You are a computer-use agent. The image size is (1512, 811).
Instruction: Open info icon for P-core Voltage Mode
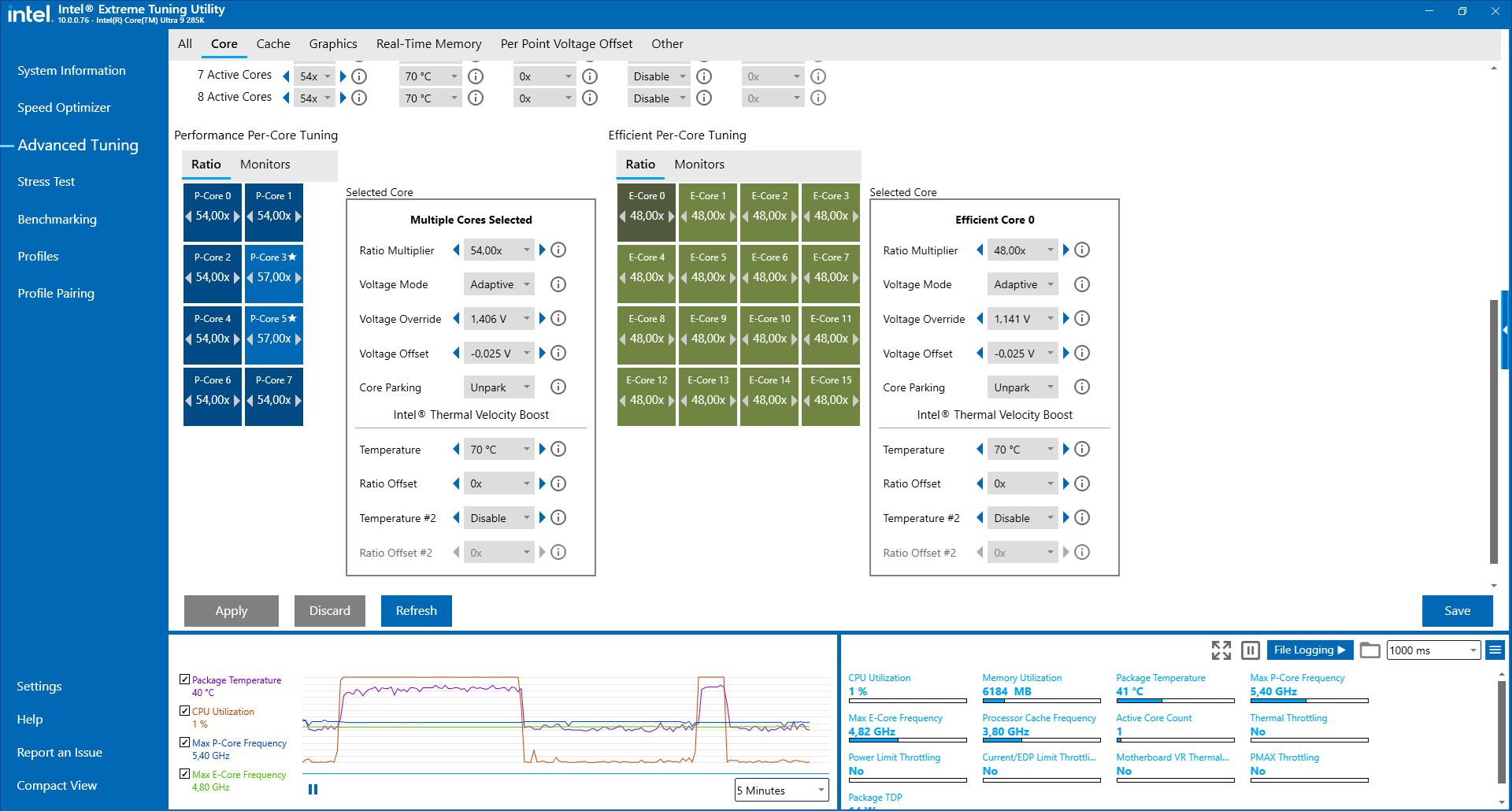(x=558, y=284)
